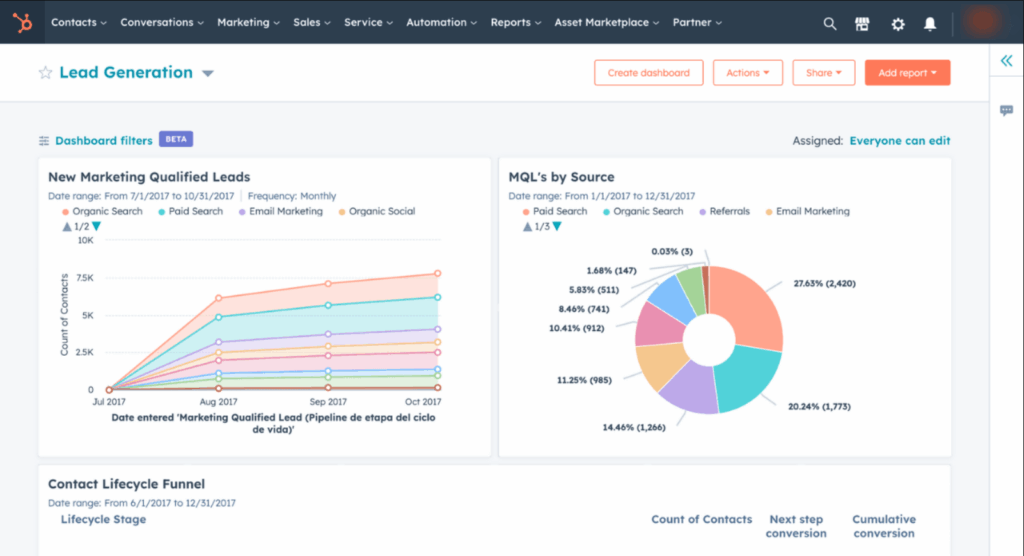Go to next legend page in MQL's by Source
Image resolution: width=1024 pixels, height=556 pixels.
pyautogui.click(x=557, y=227)
